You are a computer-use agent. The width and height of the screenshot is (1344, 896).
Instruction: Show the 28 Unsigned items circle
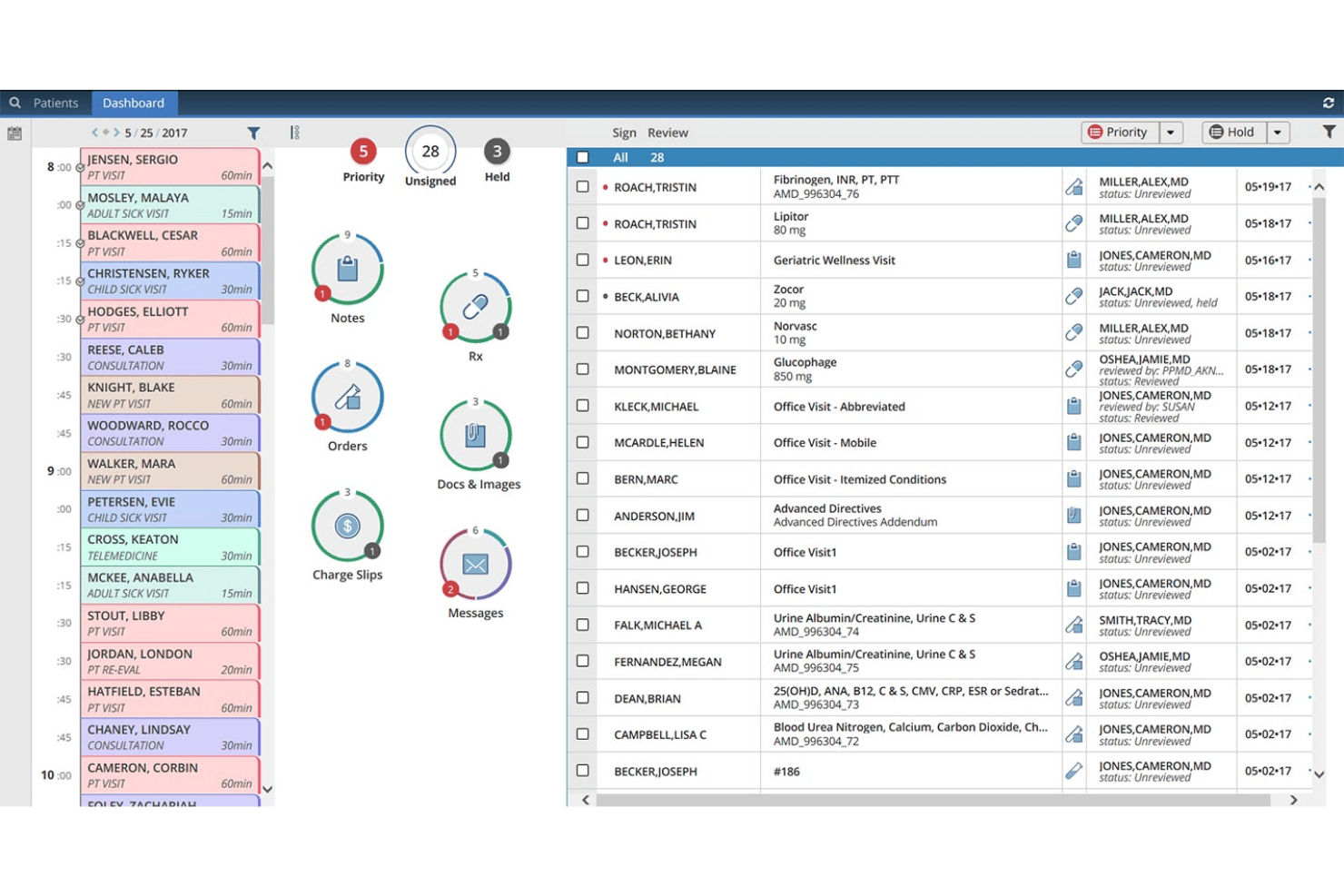click(430, 151)
